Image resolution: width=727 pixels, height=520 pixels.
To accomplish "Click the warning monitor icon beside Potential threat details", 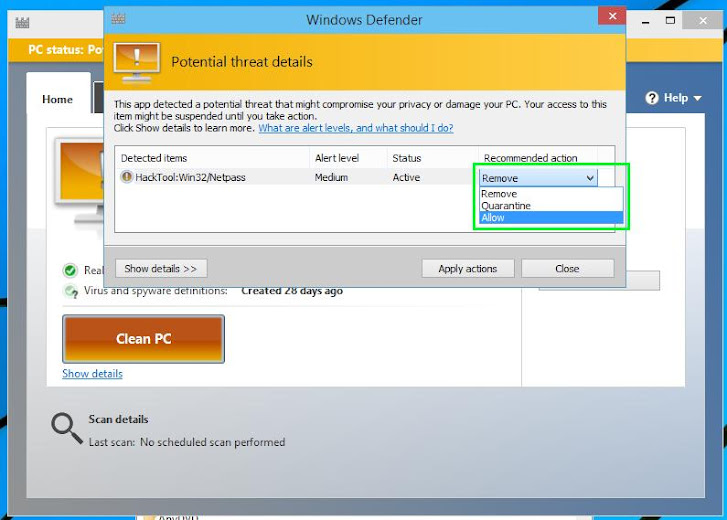I will pos(137,63).
